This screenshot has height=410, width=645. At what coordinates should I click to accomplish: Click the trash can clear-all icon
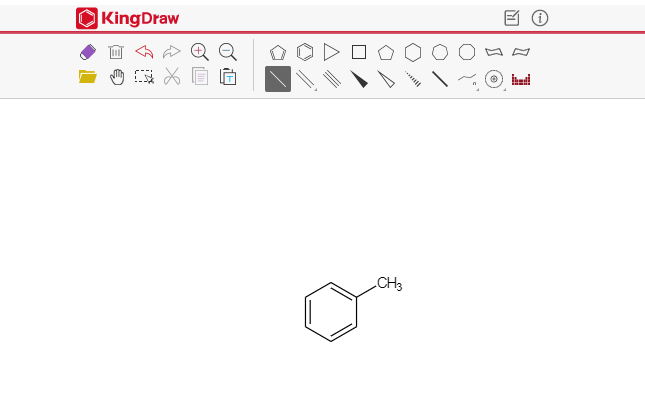(116, 52)
